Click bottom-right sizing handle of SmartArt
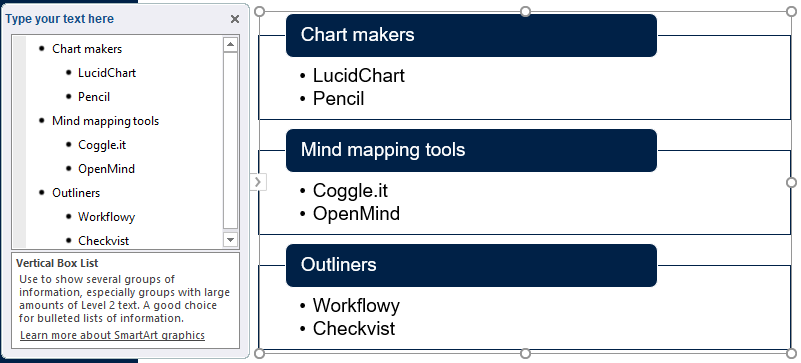The width and height of the screenshot is (801, 363). click(791, 353)
